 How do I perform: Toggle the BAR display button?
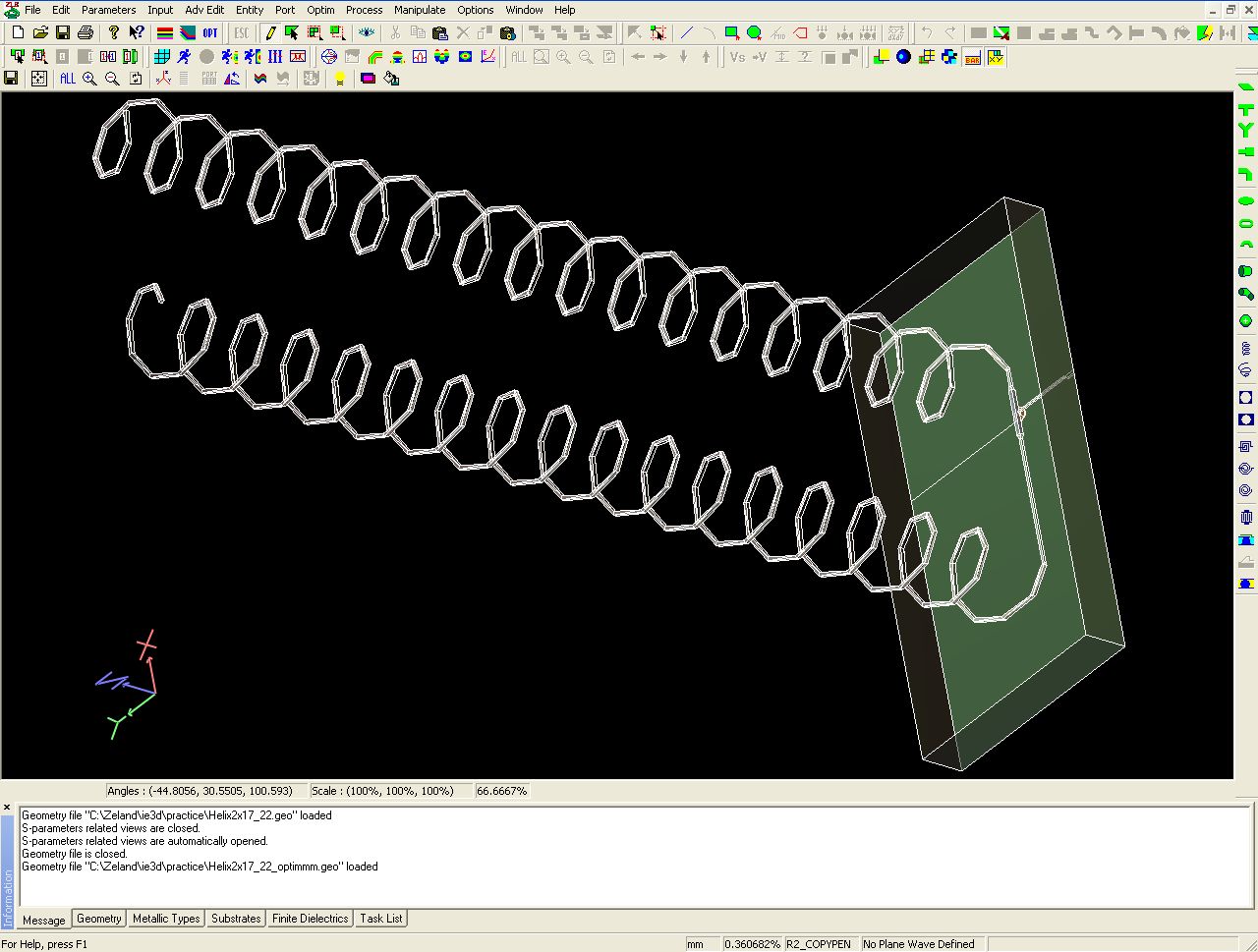coord(972,57)
